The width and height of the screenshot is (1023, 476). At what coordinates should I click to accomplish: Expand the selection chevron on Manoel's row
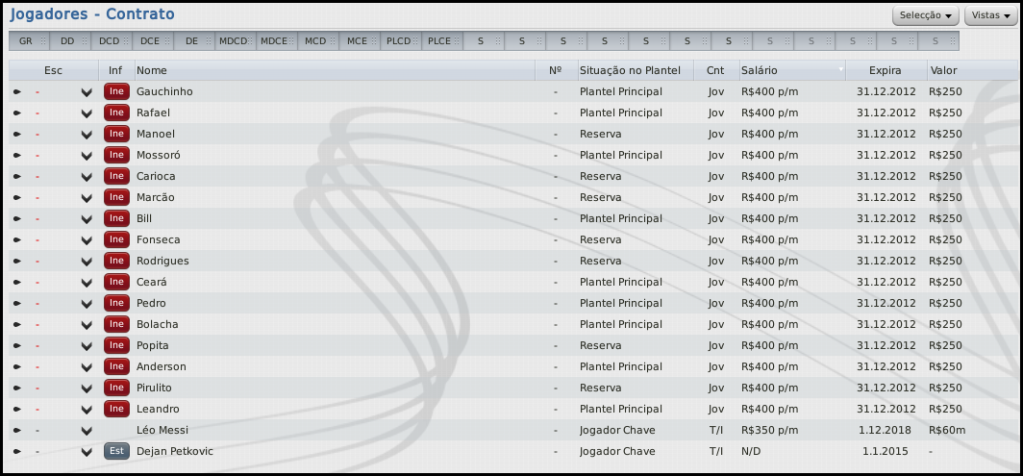click(x=87, y=134)
